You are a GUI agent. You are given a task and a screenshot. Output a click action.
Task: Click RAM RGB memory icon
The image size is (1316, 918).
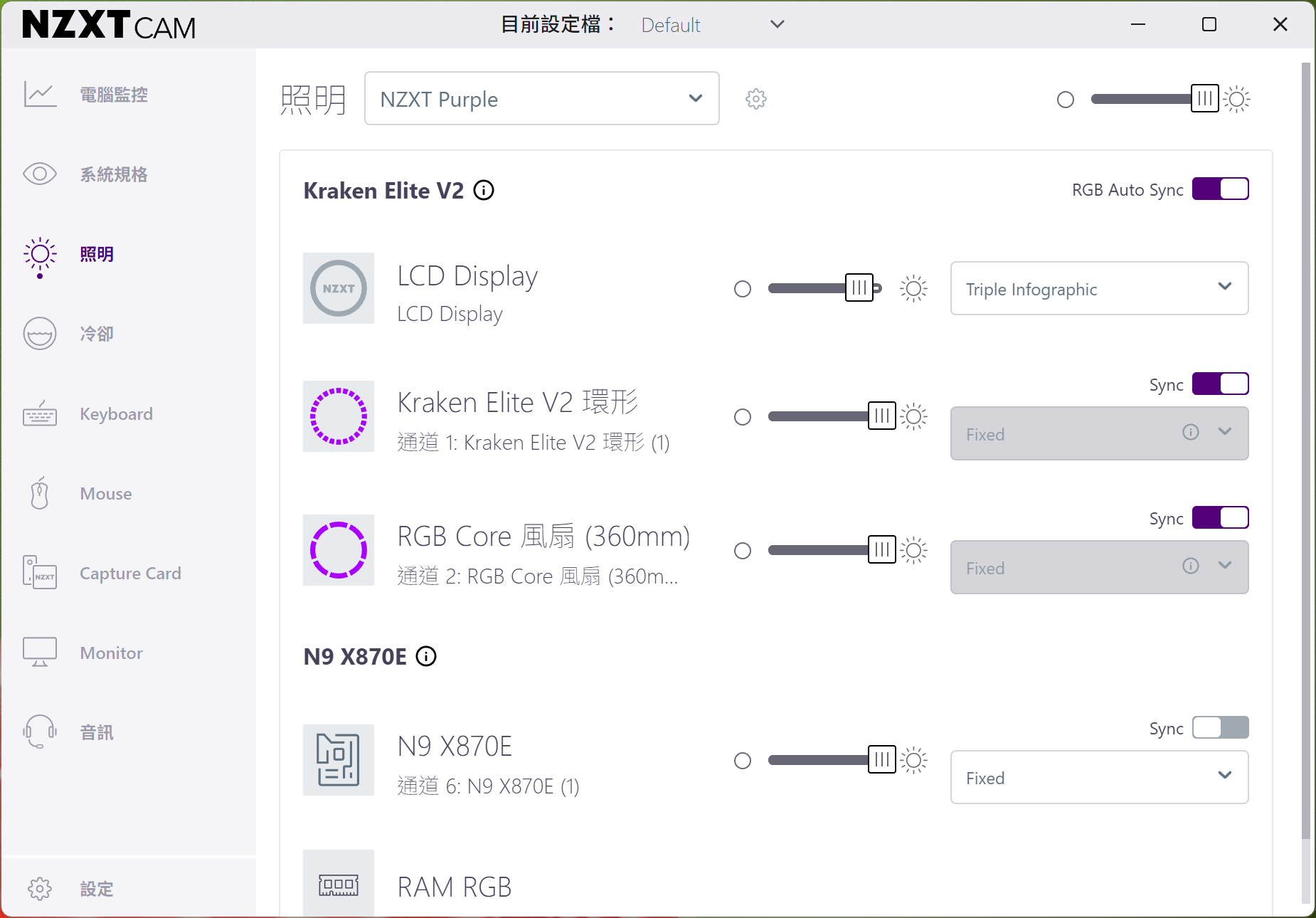tap(339, 884)
